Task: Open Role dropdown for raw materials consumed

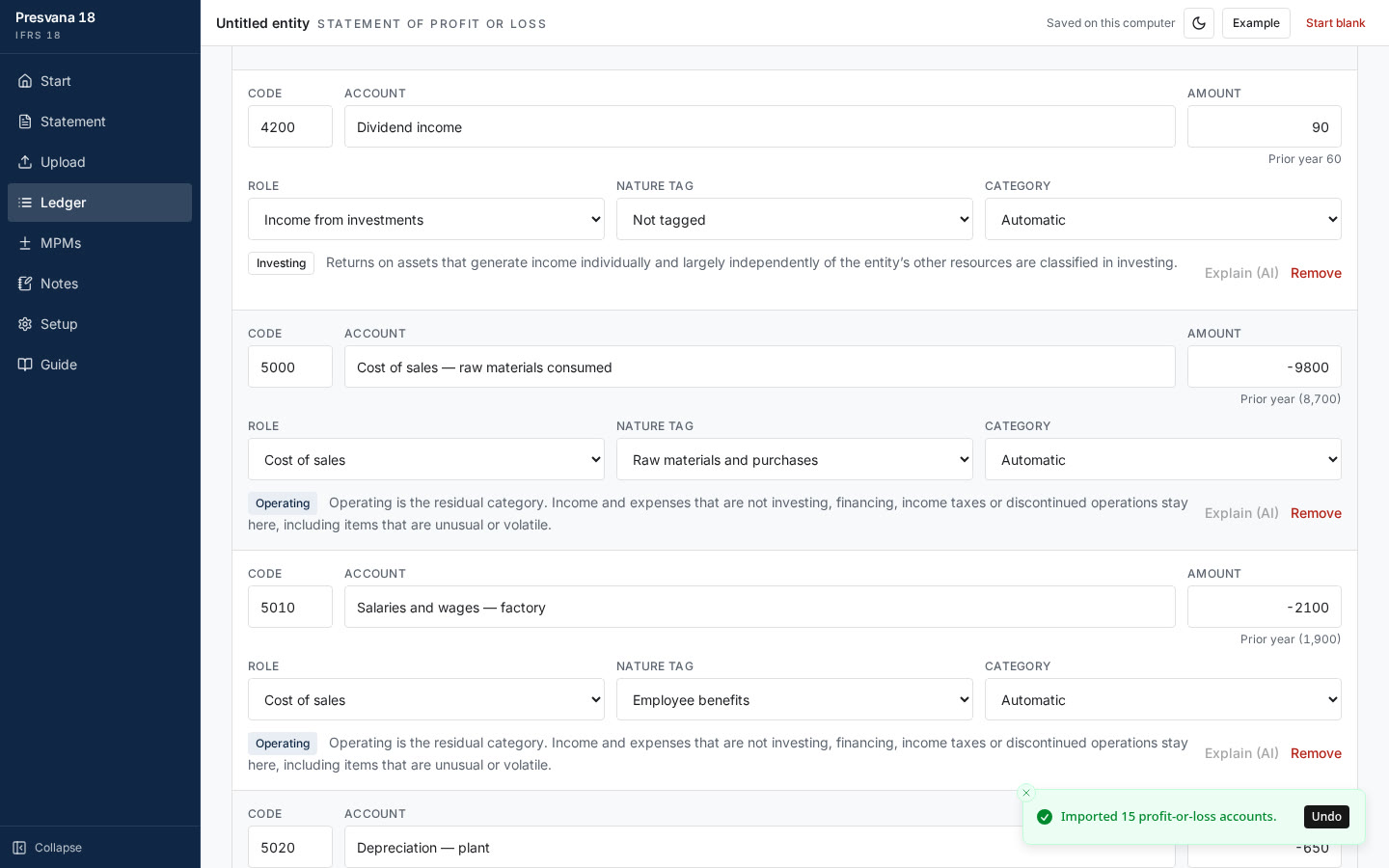Action: tap(426, 460)
